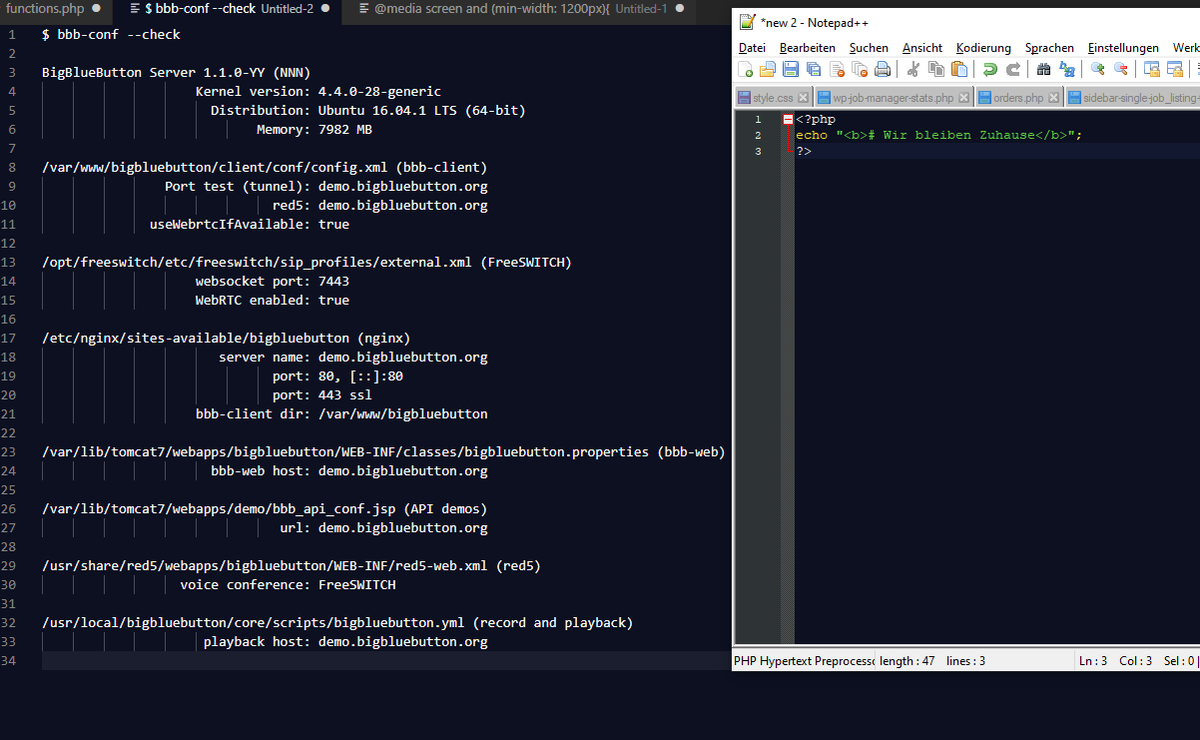Switch to style.css tab in Notepad++
This screenshot has width=1200, height=740.
(773, 98)
